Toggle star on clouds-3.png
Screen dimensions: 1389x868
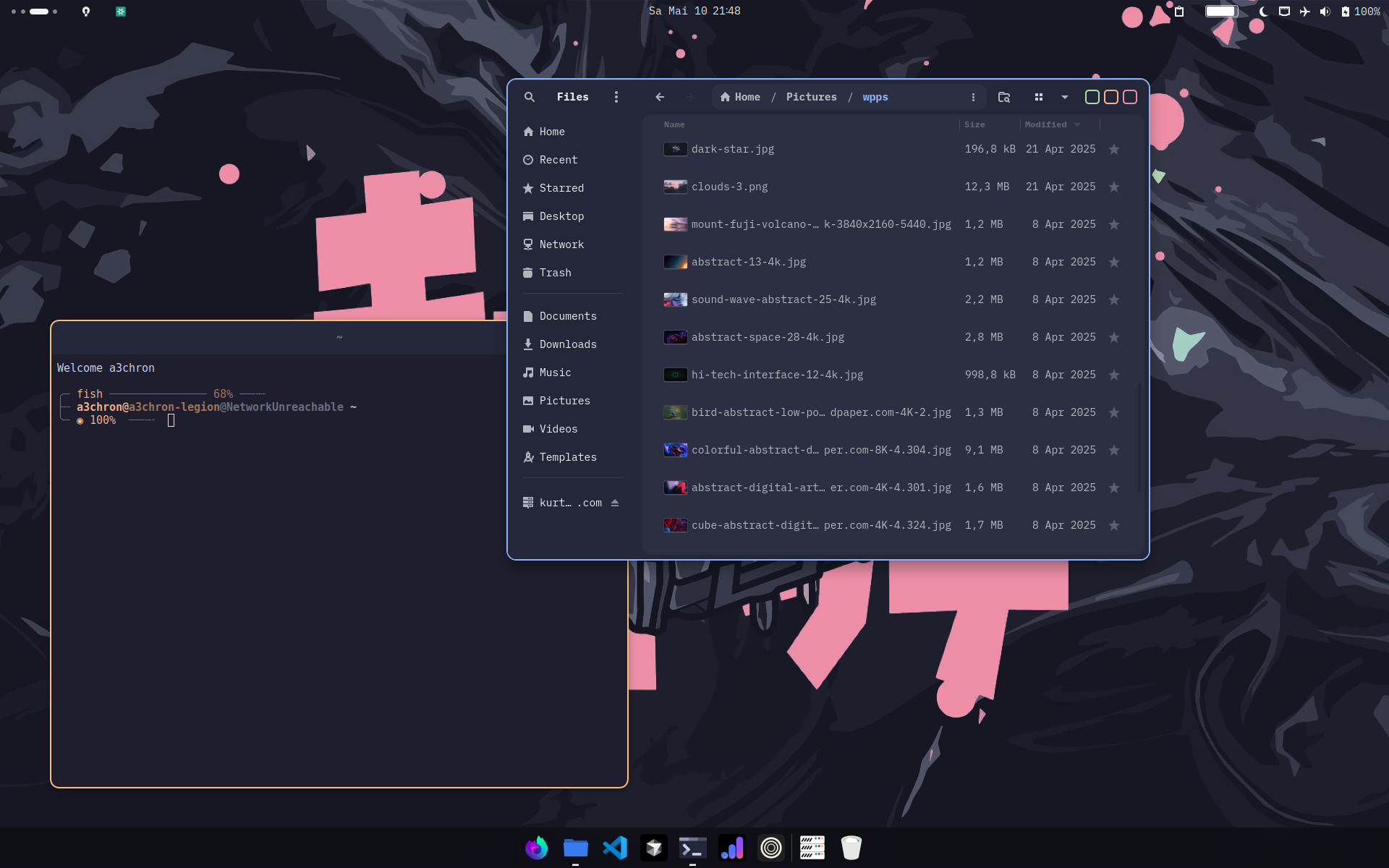1114,187
